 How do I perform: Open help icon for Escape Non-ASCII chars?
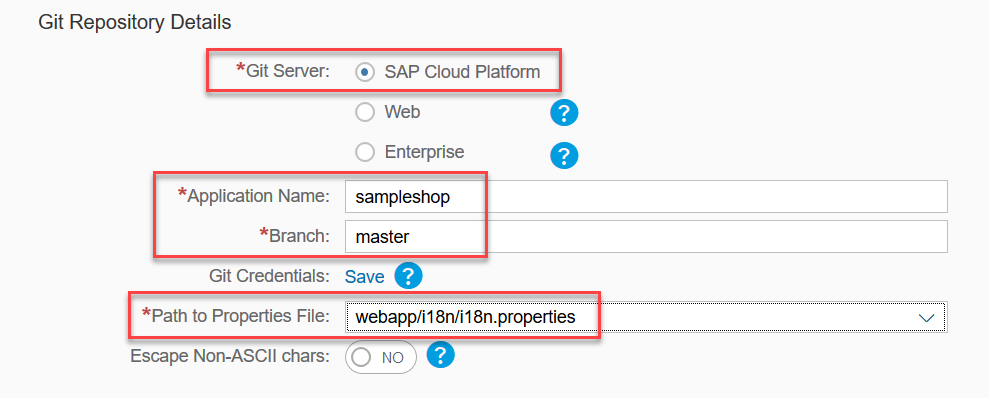(441, 356)
